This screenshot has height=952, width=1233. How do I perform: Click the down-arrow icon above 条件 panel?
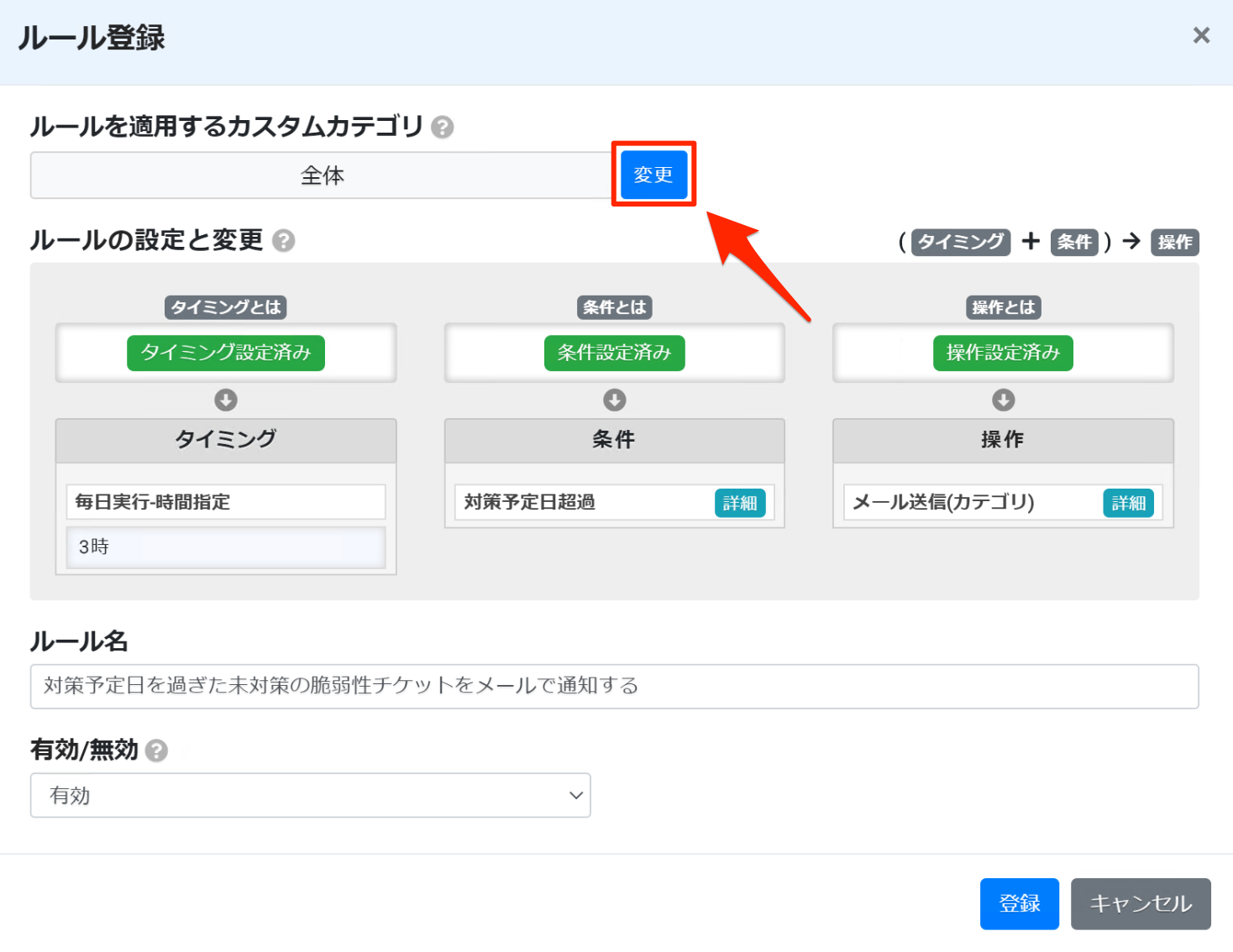click(x=615, y=400)
